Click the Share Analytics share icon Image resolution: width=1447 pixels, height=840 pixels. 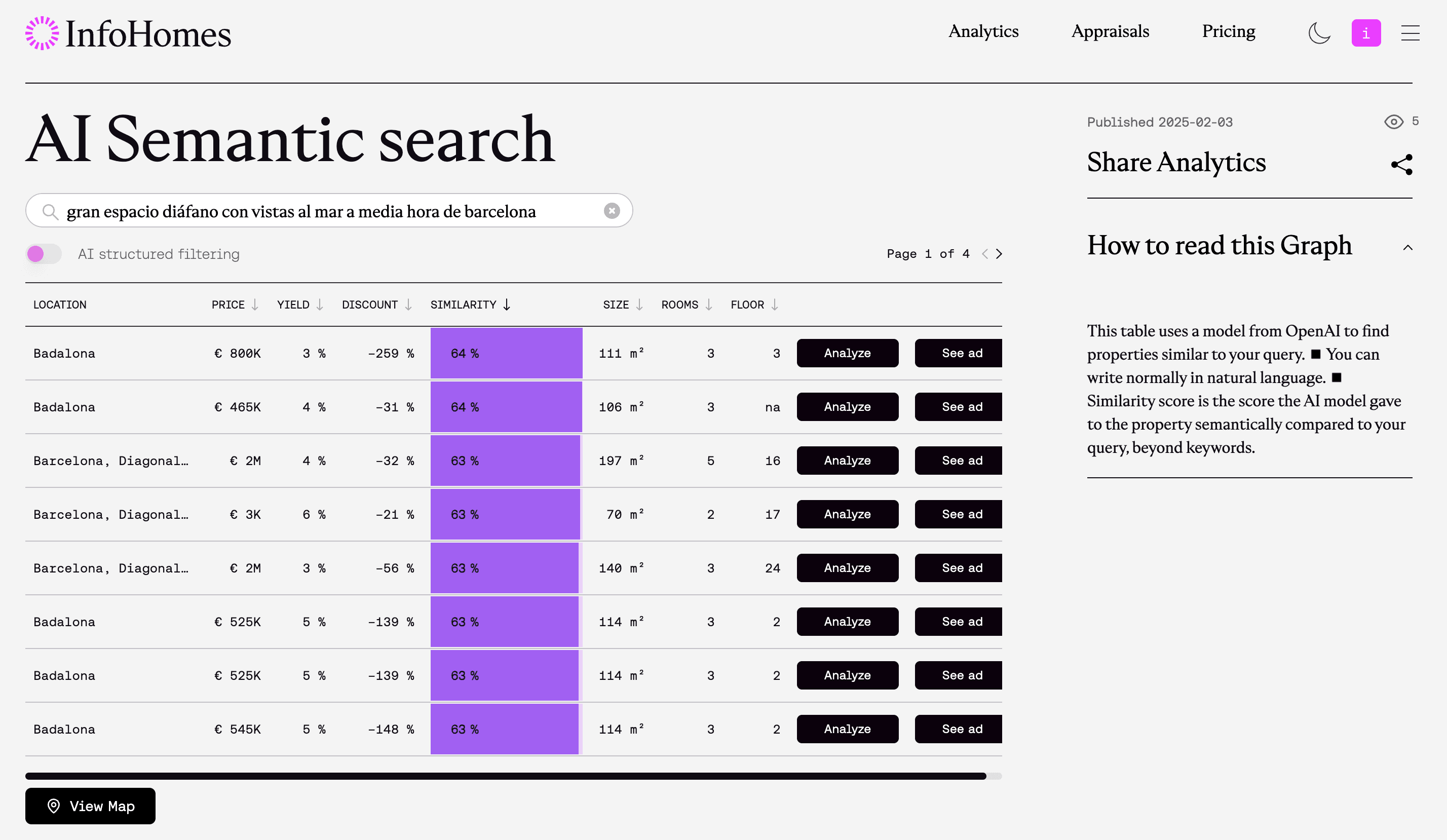(x=1401, y=165)
